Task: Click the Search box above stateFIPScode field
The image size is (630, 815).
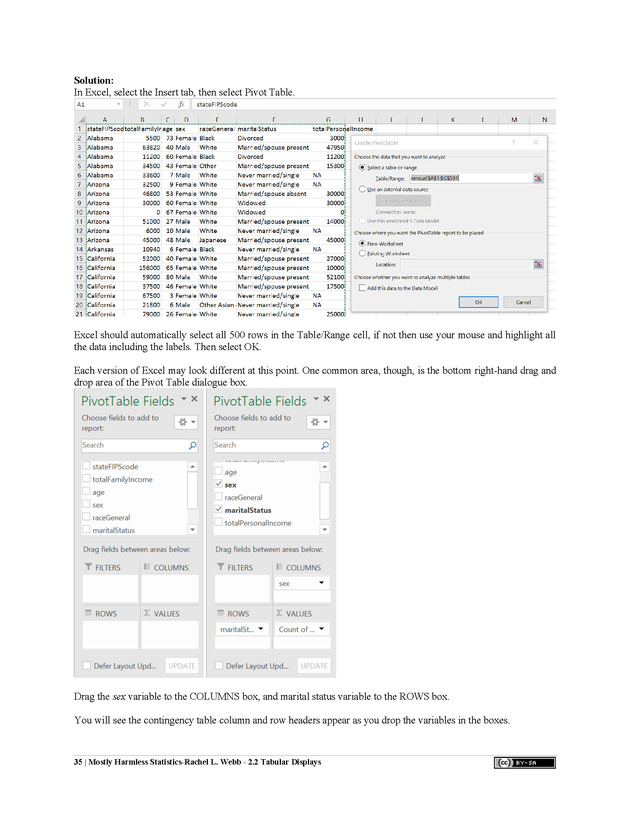Action: (x=139, y=445)
